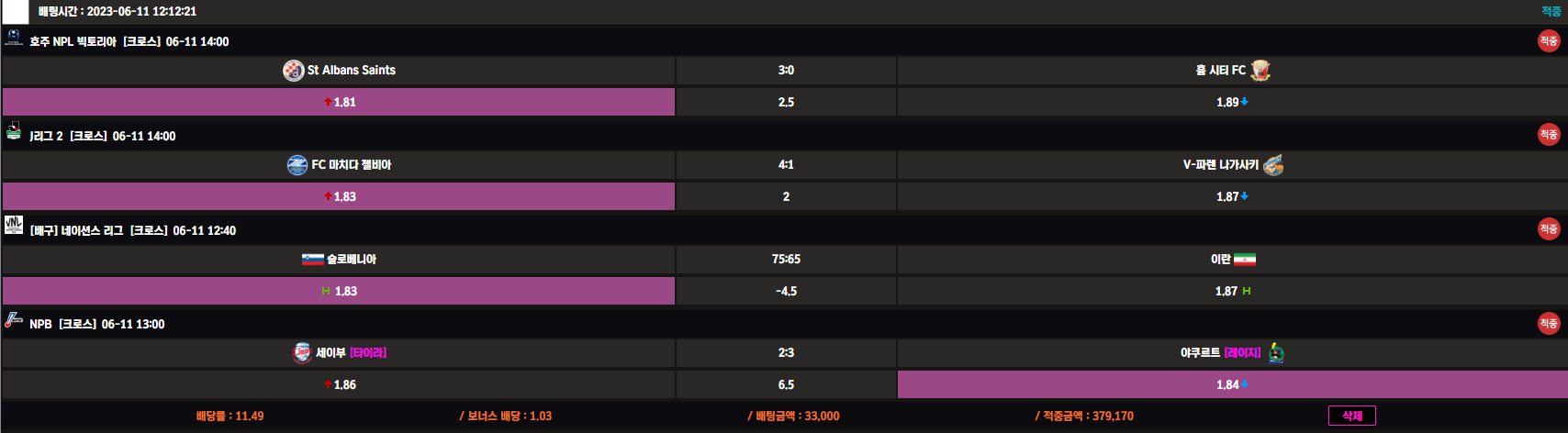Click the Yakult Swallows mascot icon

click(1276, 353)
